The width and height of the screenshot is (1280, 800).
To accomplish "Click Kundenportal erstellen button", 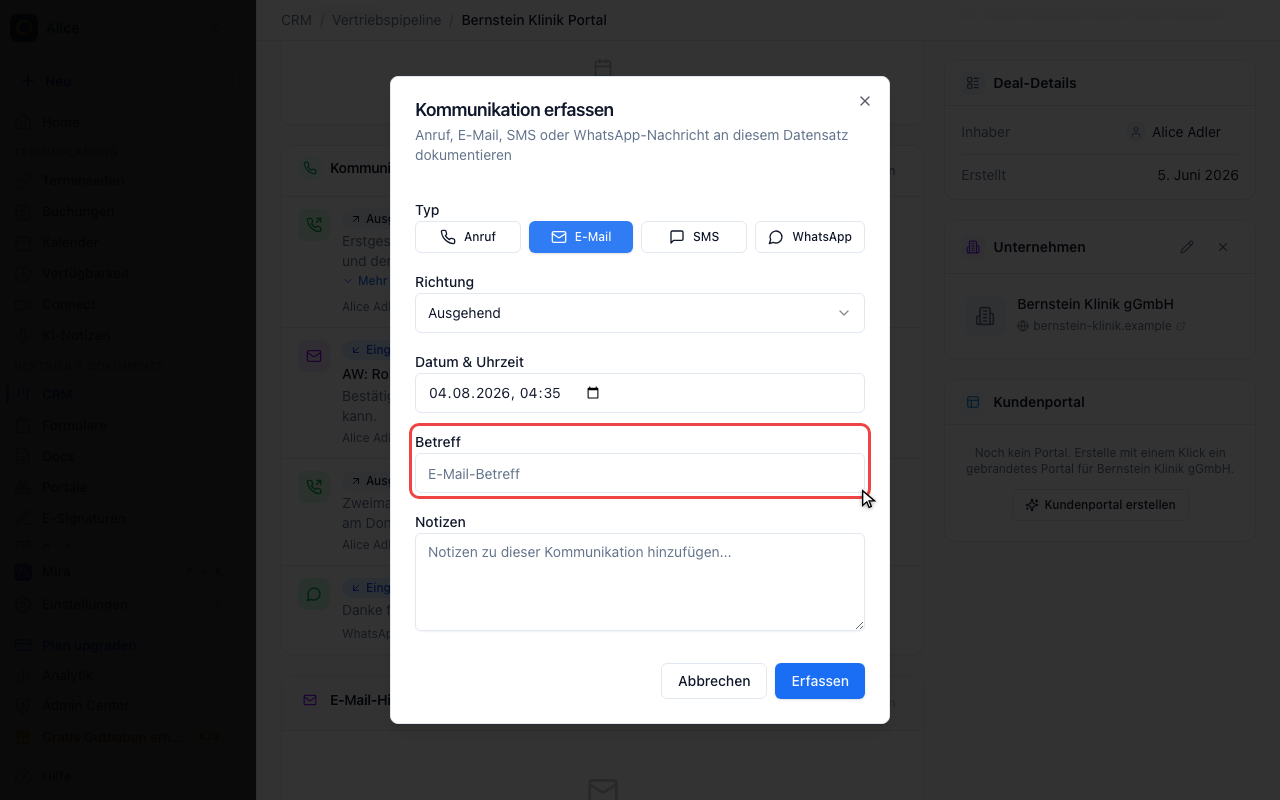I will click(x=1101, y=505).
